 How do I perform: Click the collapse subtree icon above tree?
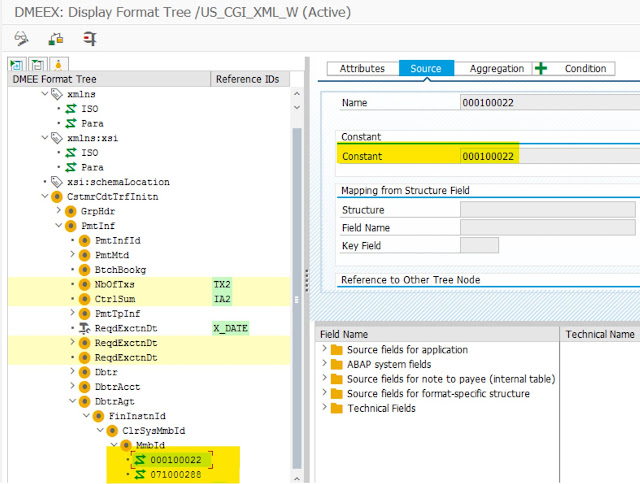pyautogui.click(x=38, y=64)
